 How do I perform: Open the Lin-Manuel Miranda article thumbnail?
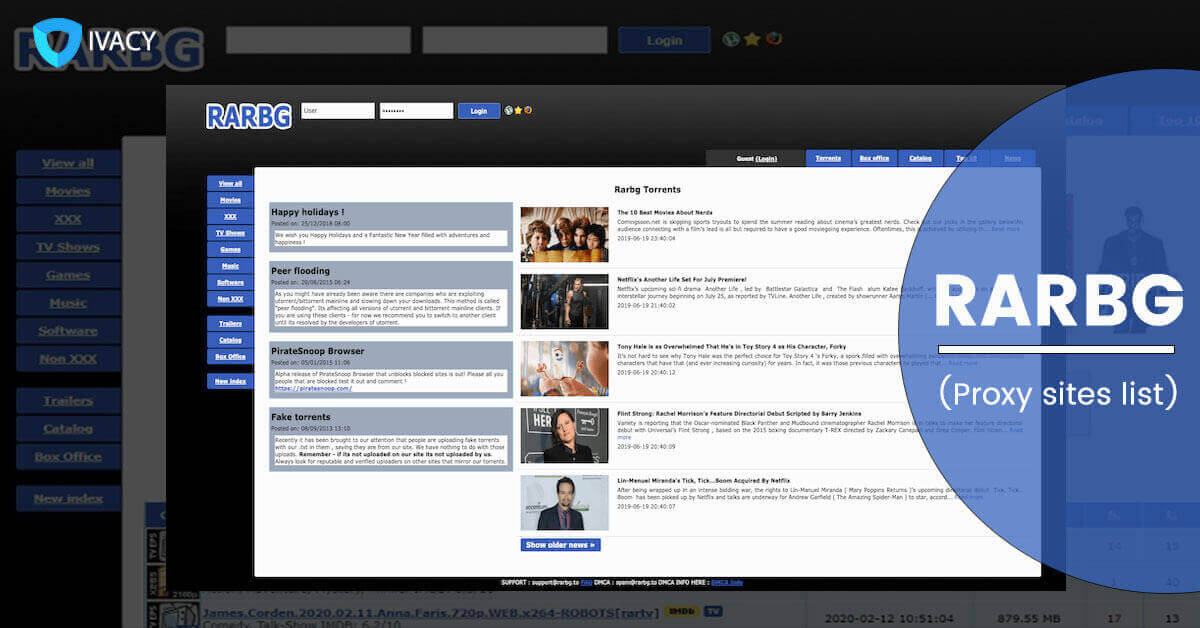564,502
